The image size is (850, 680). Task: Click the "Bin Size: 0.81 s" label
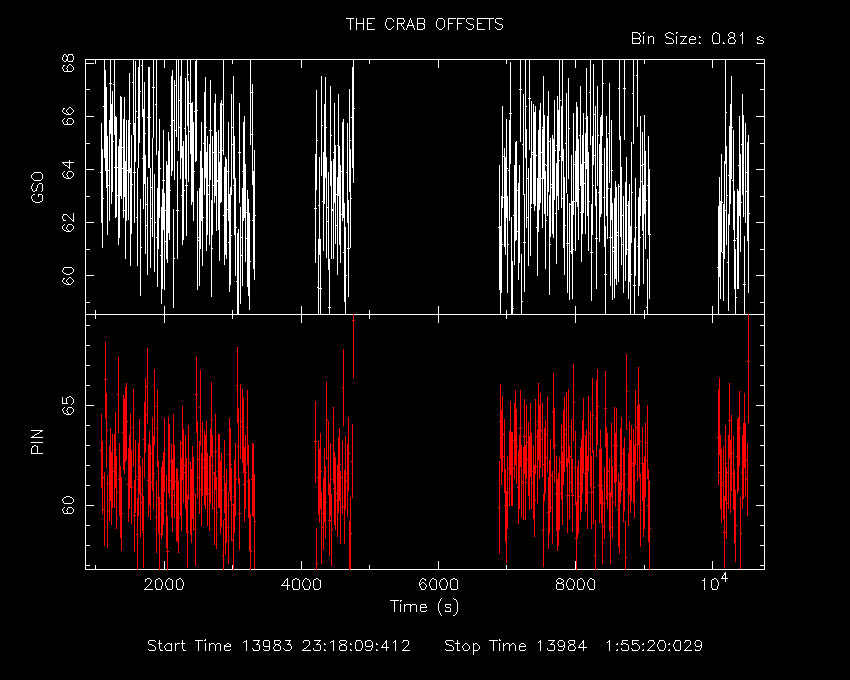[698, 39]
